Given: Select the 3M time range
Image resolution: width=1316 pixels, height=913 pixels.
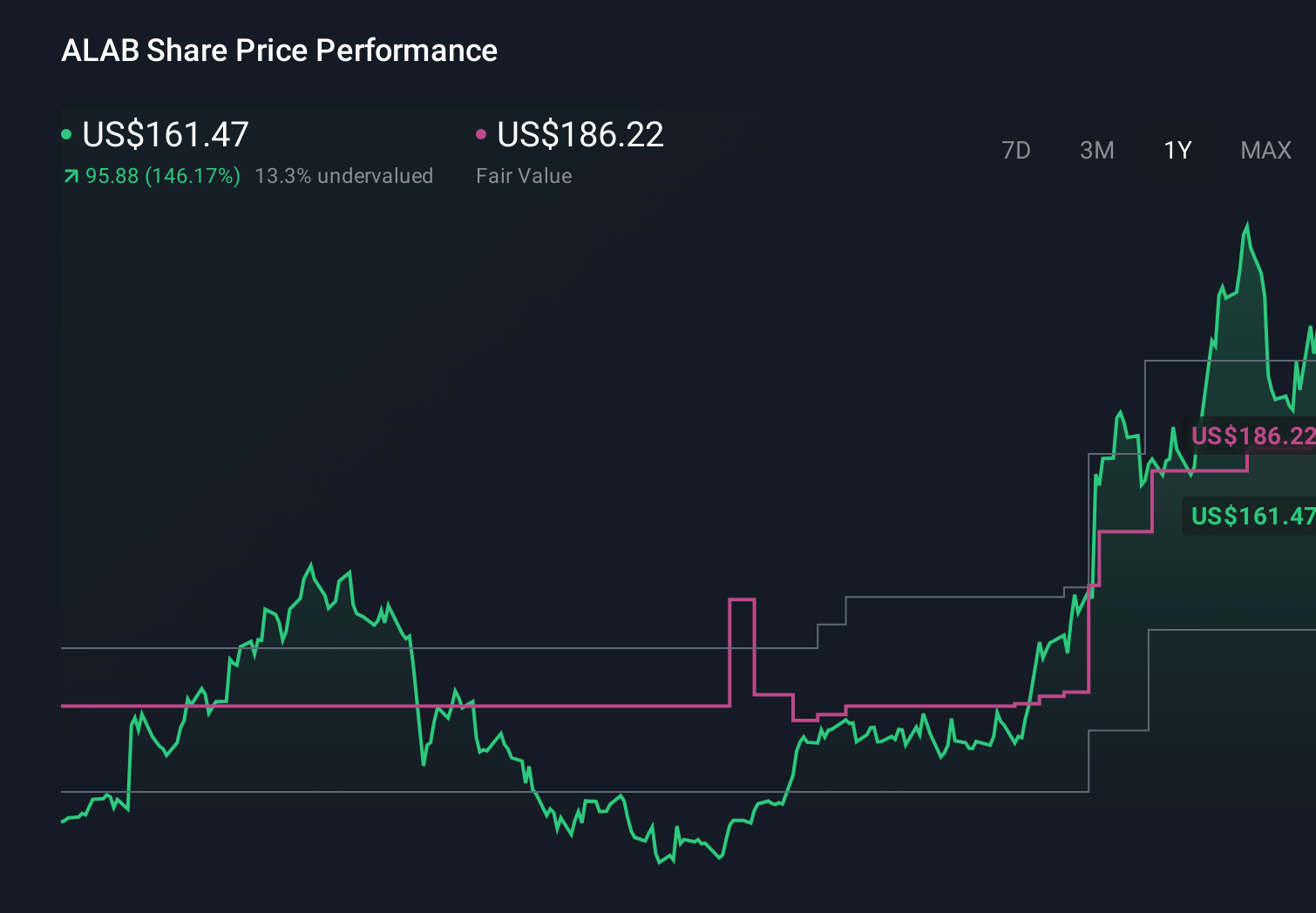Looking at the screenshot, I should pyautogui.click(x=1096, y=151).
